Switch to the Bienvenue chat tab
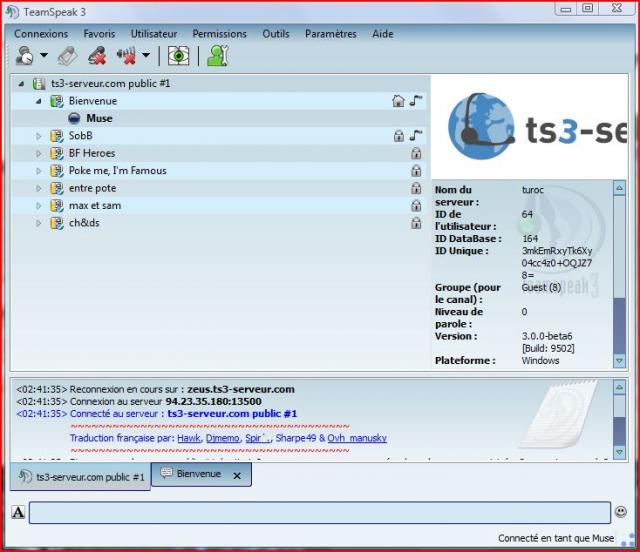 199,474
